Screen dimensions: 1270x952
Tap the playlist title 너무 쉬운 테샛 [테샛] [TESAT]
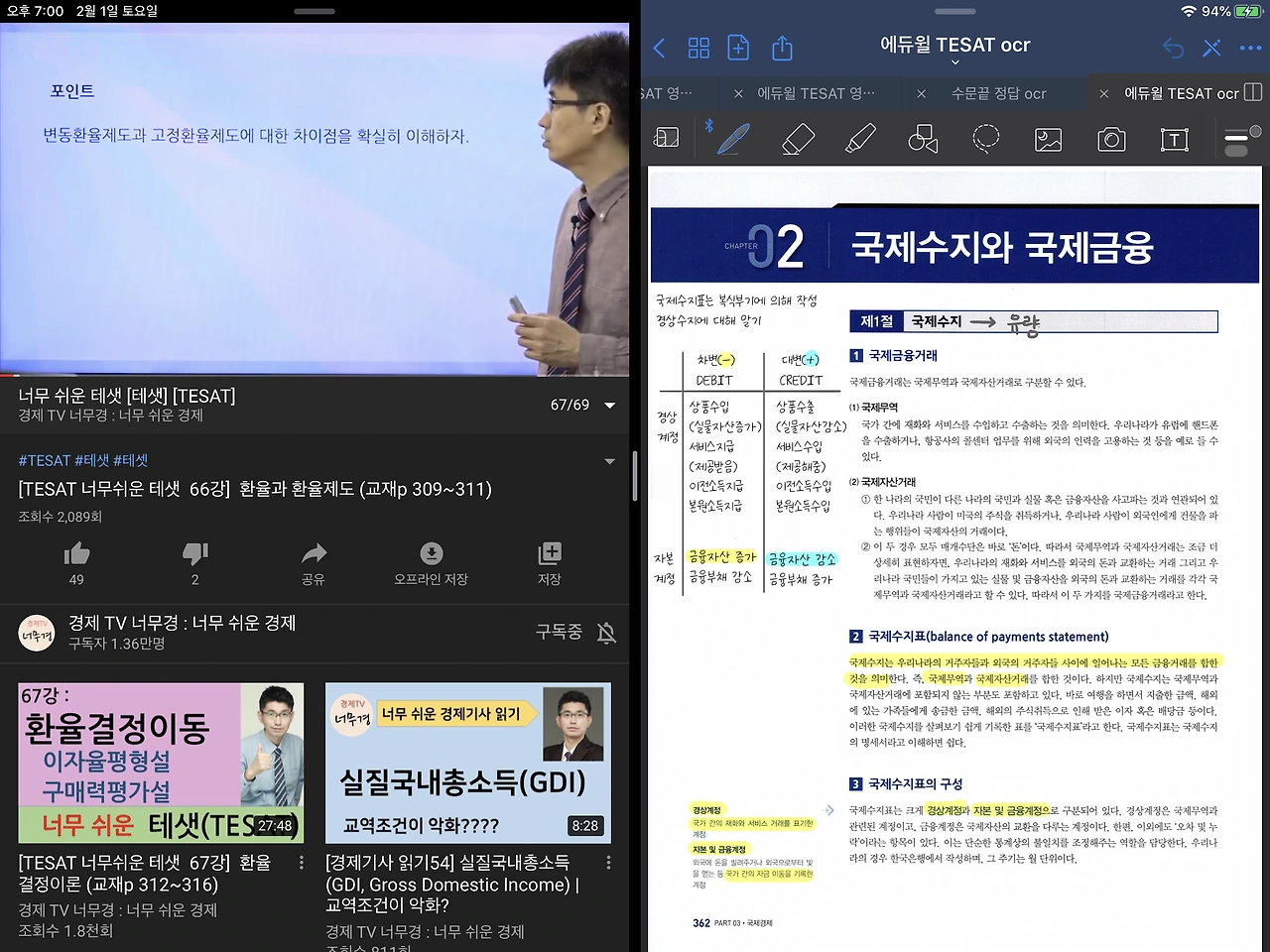[127, 396]
